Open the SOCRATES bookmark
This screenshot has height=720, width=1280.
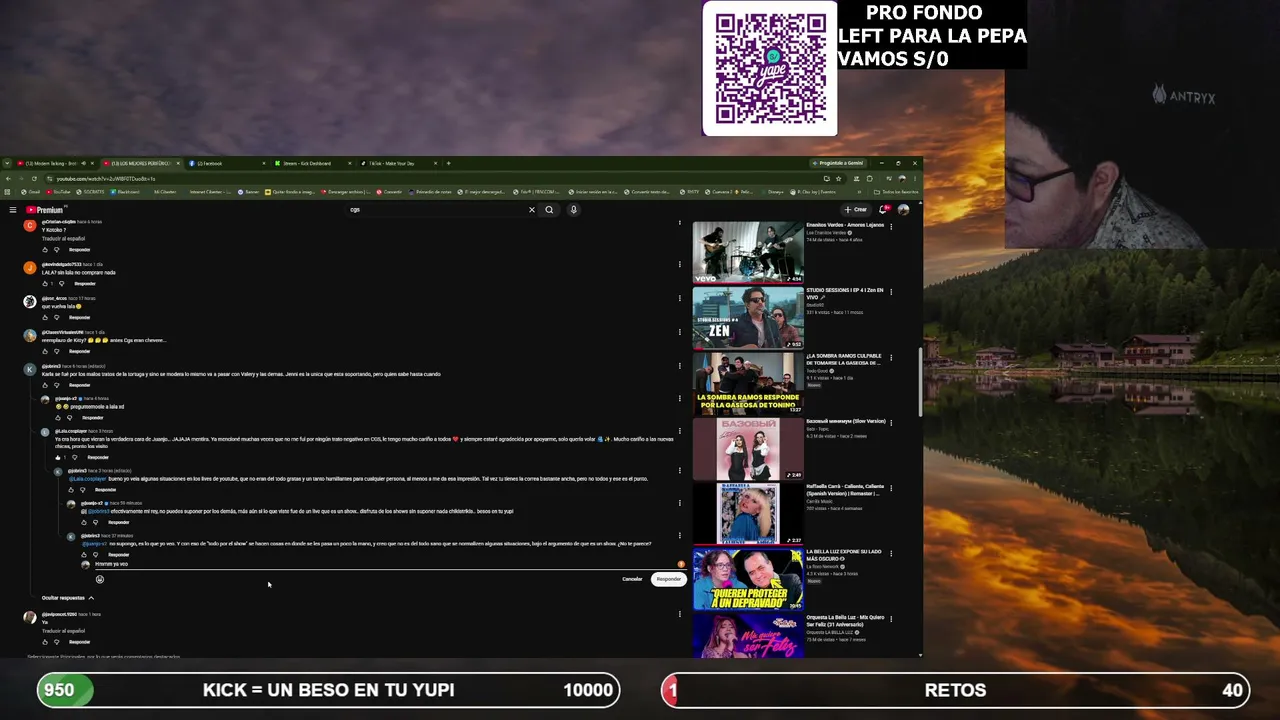(90, 192)
